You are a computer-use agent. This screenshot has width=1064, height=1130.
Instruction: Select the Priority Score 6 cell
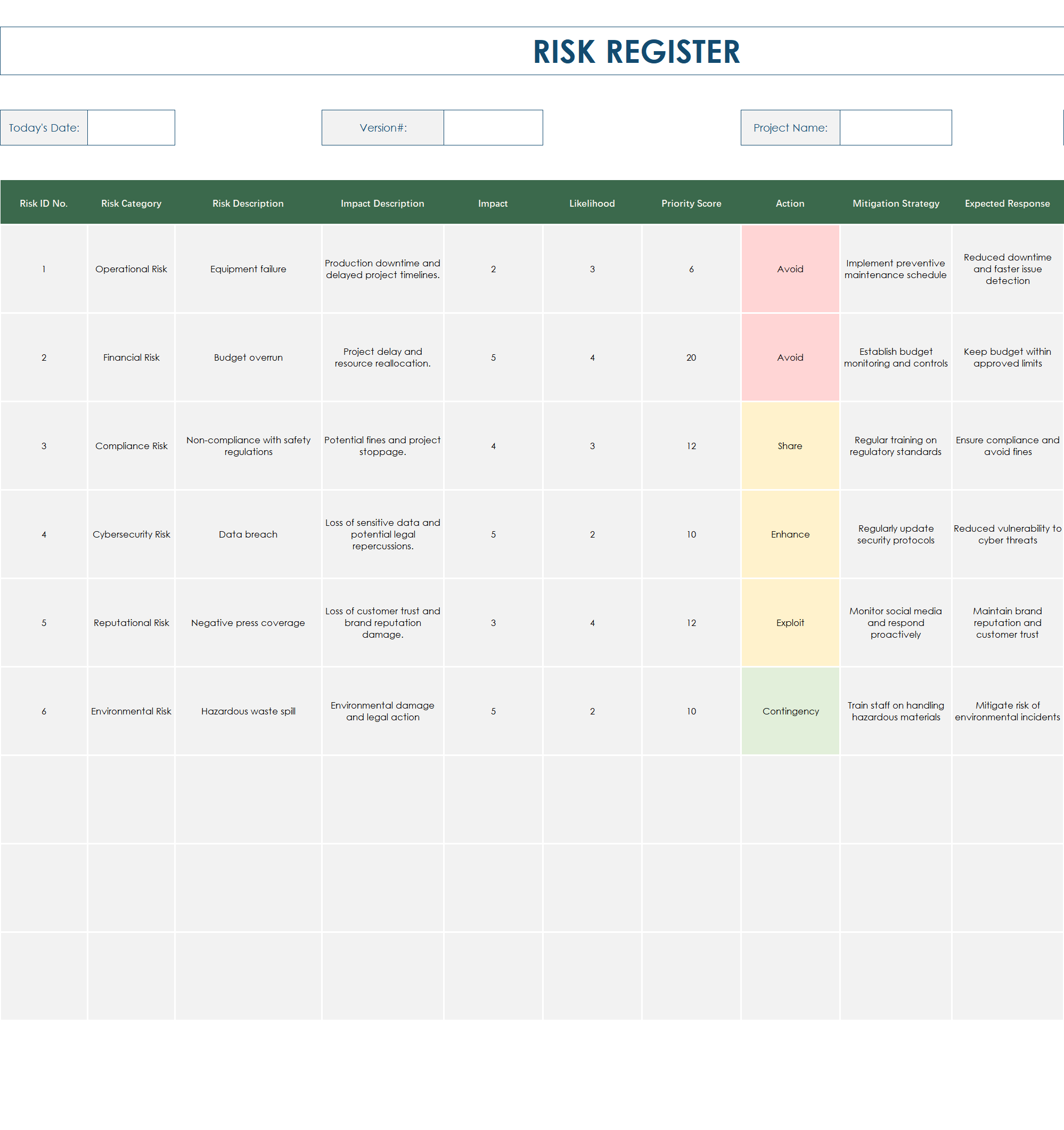(x=691, y=269)
